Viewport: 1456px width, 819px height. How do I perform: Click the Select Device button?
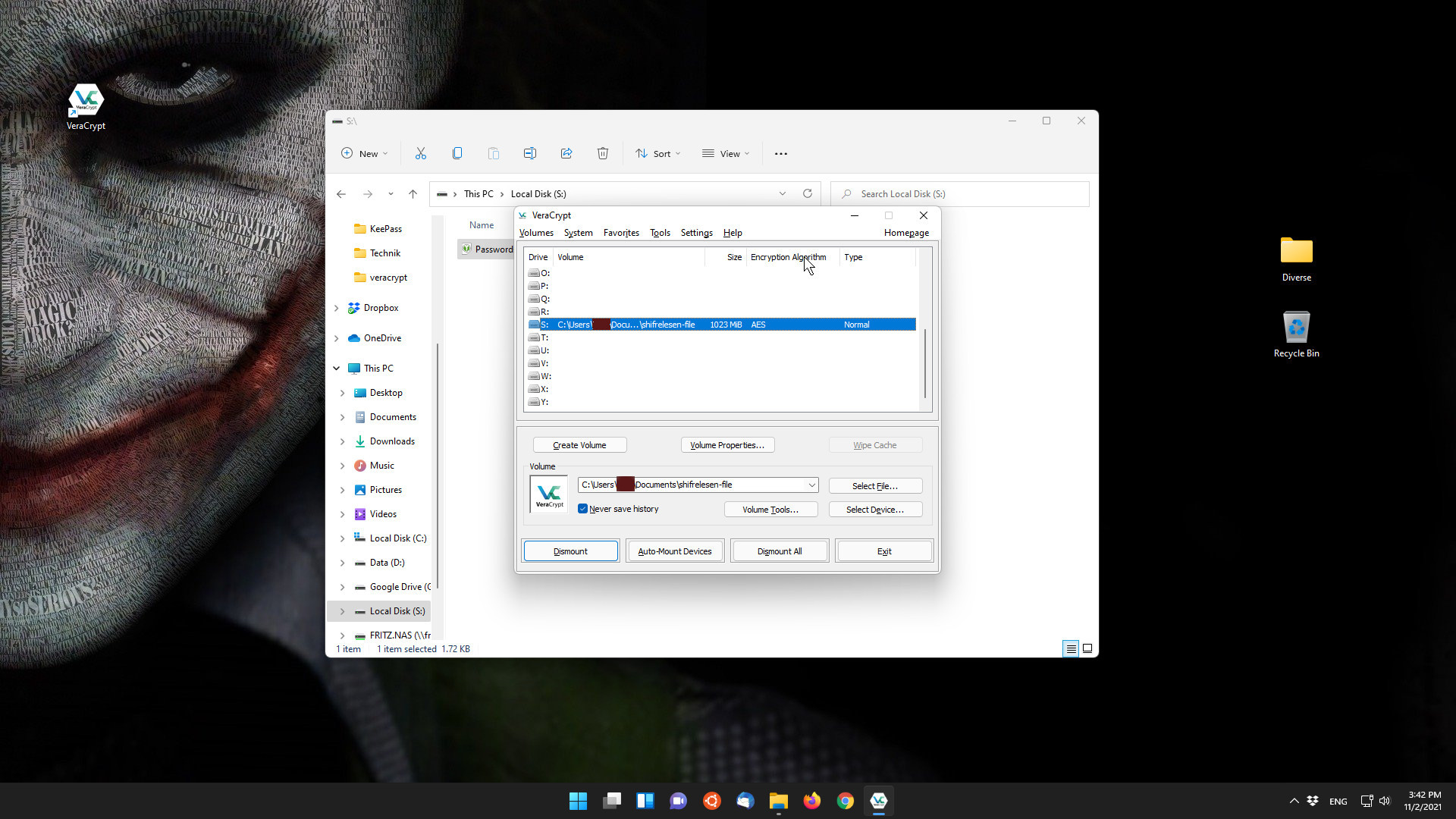[x=875, y=510]
